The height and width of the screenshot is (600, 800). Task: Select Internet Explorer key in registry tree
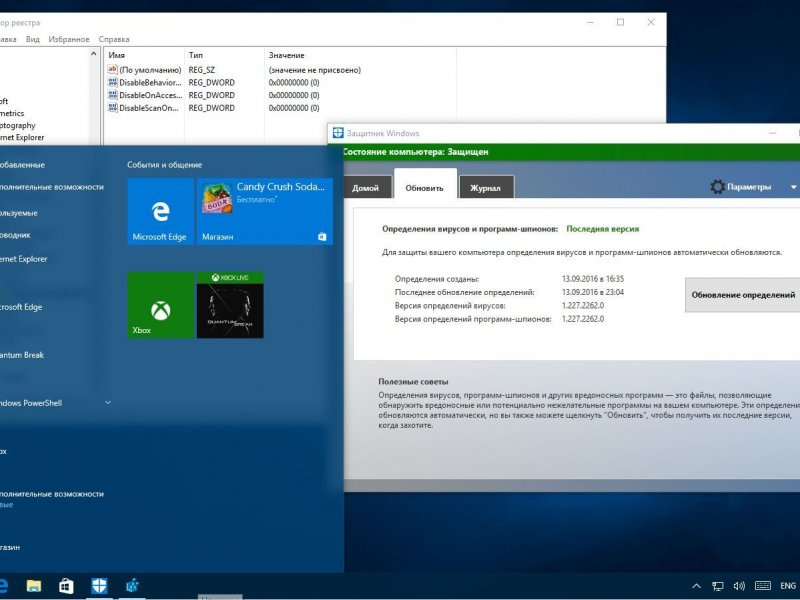point(22,137)
